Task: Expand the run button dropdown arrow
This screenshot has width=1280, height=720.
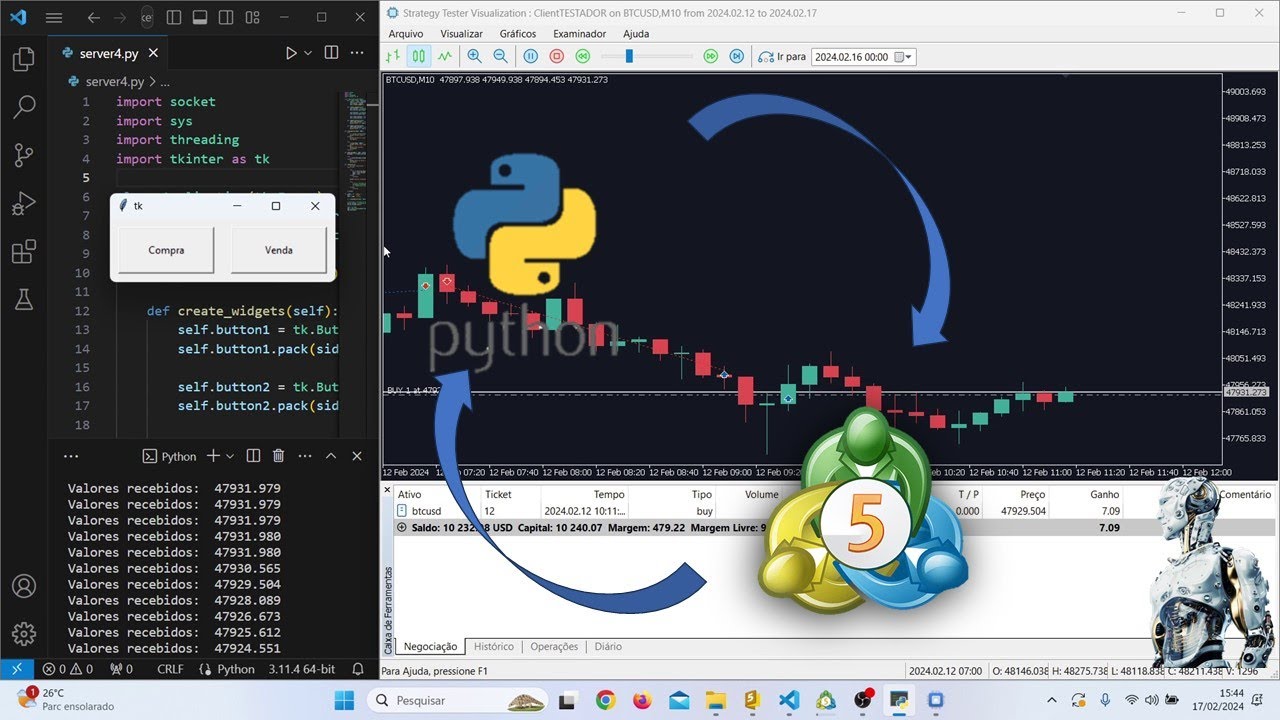Action: point(308,53)
